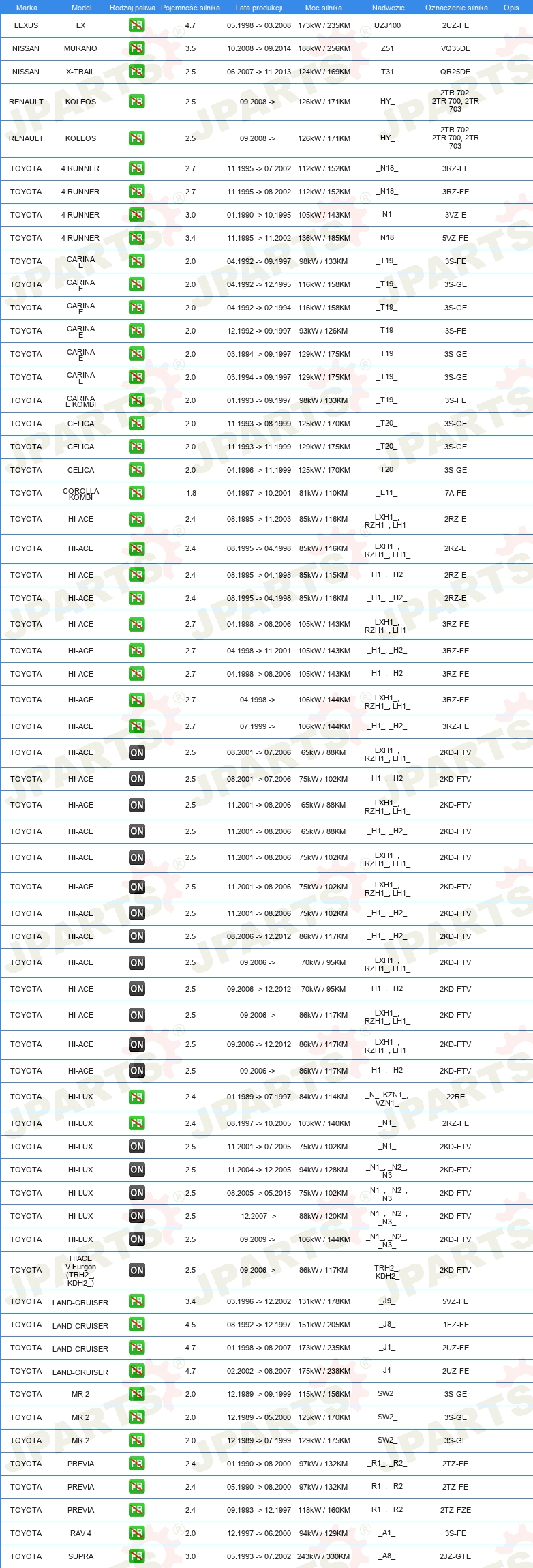Click the Opis column header
Viewport: 533px width, 1568px height.
click(511, 8)
